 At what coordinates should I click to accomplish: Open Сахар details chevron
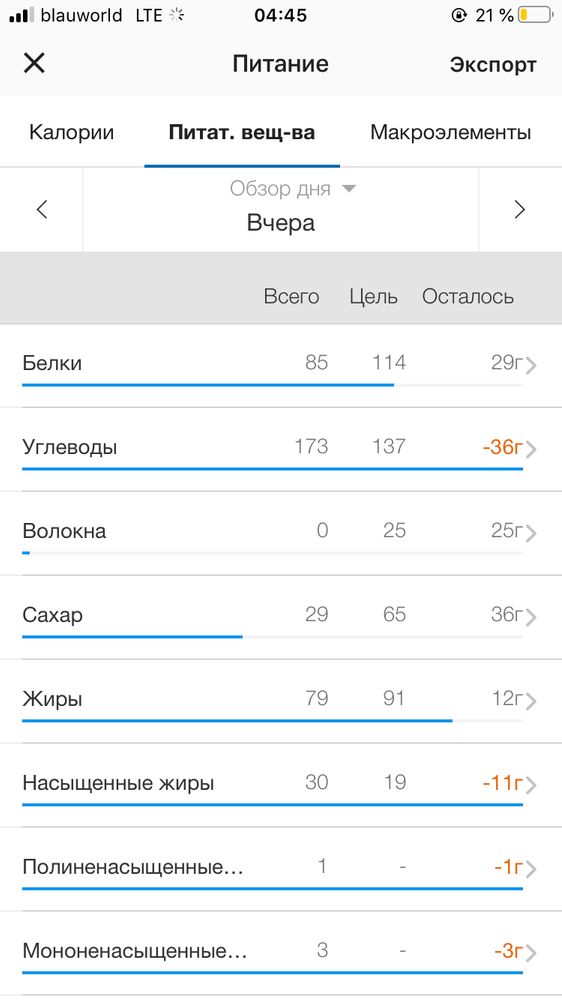coord(531,617)
